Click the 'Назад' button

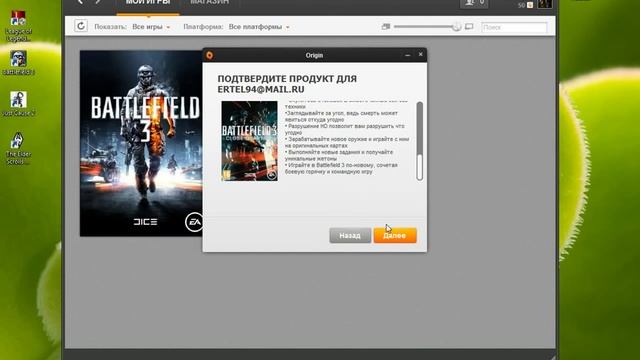pos(350,236)
